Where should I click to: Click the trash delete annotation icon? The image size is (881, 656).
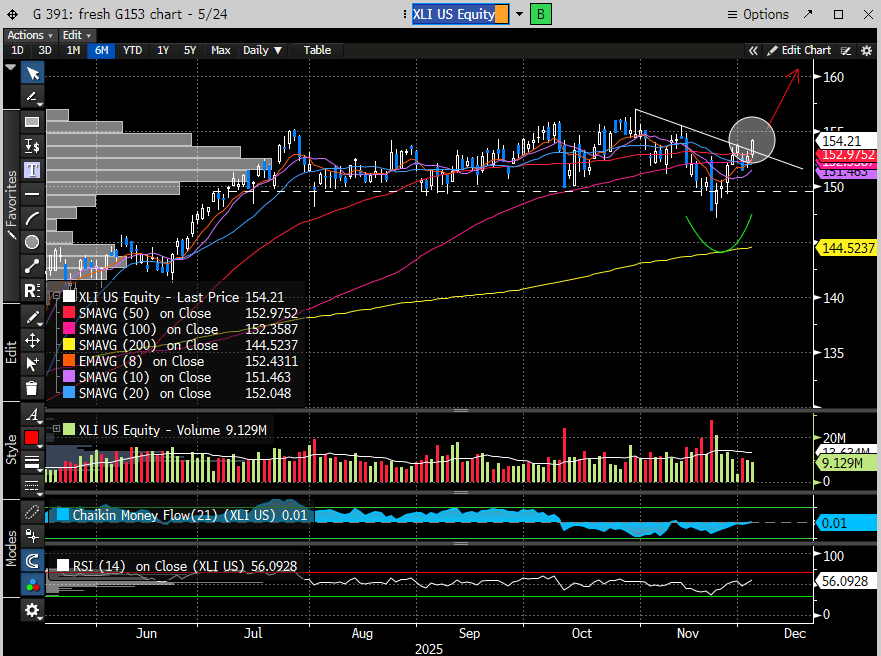33,388
